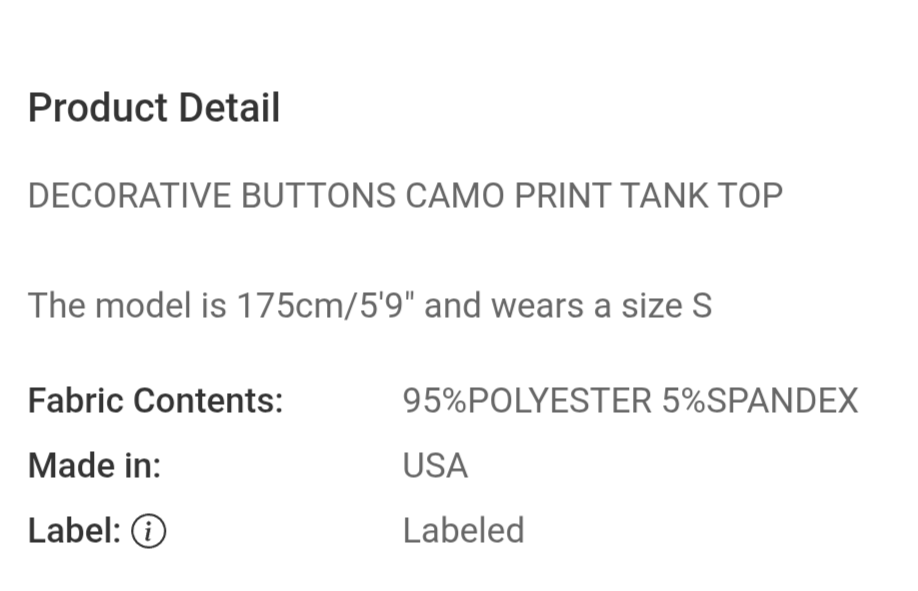Screen dimensions: 918x591
Task: Click the 5%SPANDEX fabric value
Action: tap(760, 401)
